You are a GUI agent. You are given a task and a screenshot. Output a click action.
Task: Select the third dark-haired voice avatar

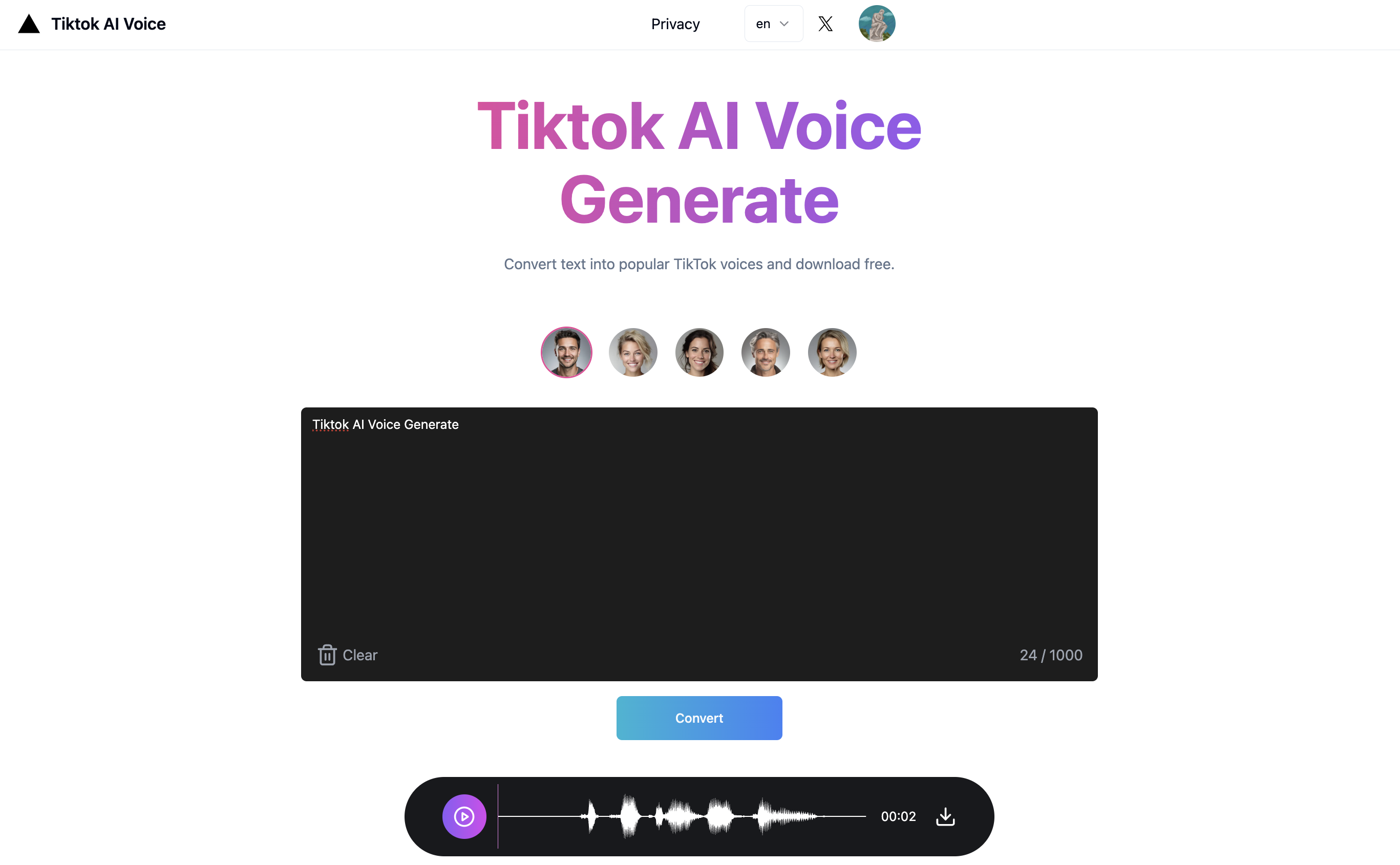(699, 351)
